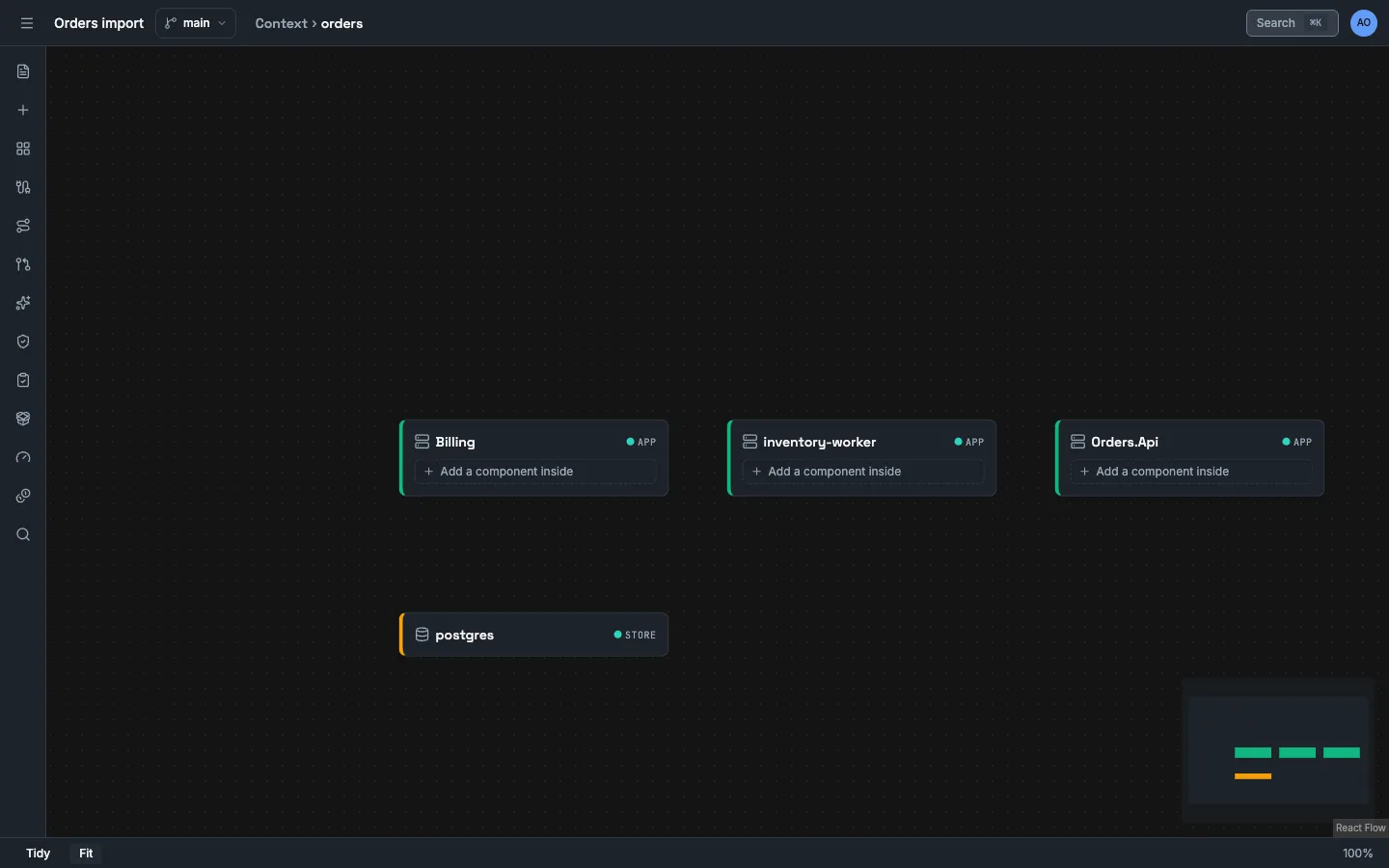The width and height of the screenshot is (1389, 868).
Task: Click the APP label on Orders.Api
Action: click(1303, 442)
